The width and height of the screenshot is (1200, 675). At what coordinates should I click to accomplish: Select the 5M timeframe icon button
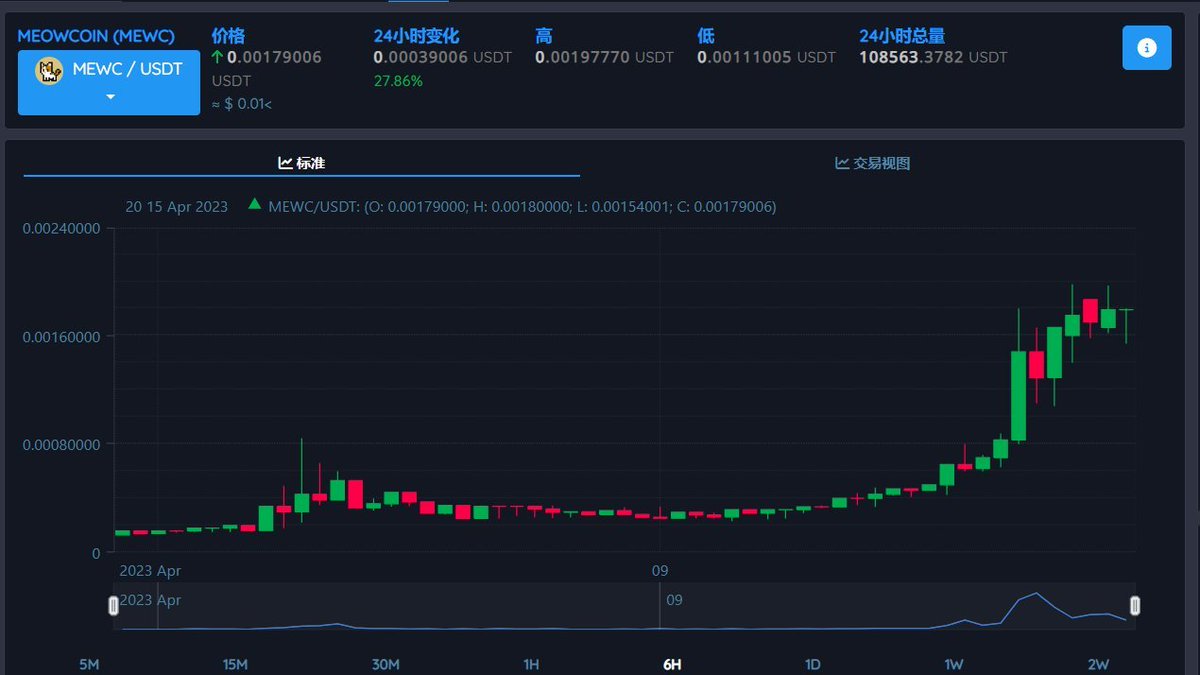pos(90,663)
